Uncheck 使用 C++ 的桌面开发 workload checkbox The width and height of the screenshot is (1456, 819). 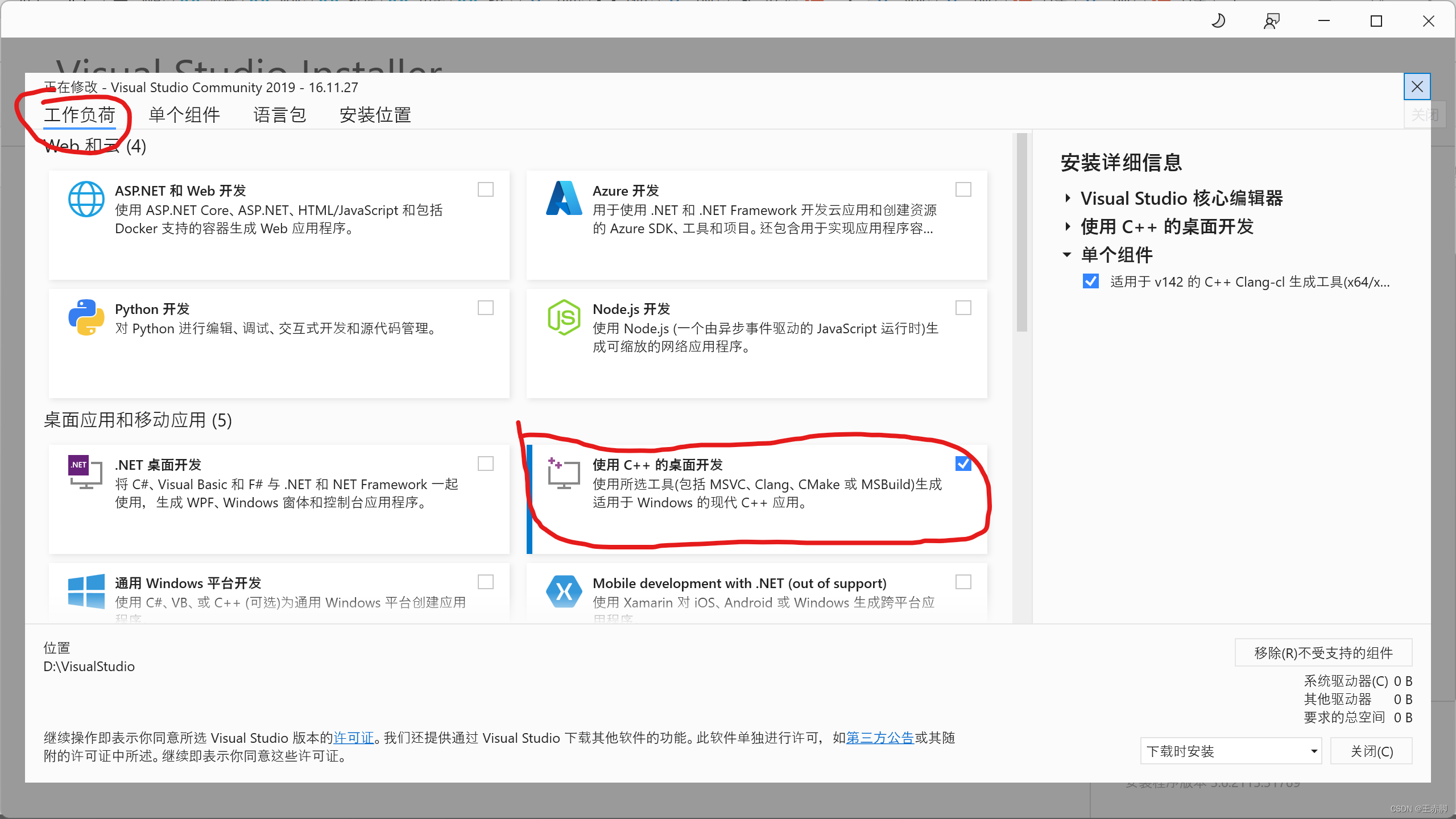(x=963, y=464)
